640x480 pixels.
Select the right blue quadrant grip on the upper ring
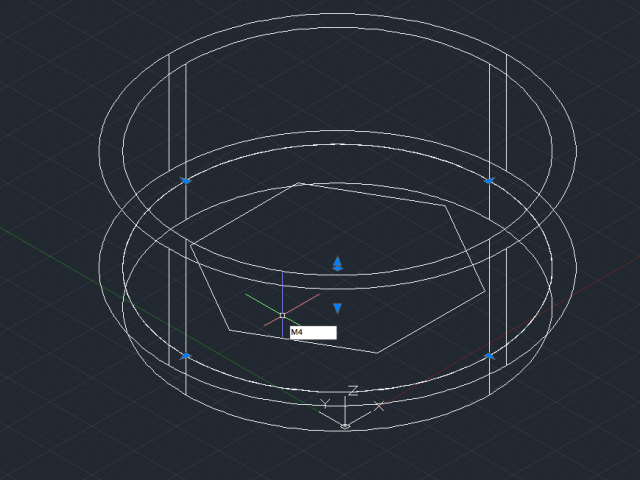(489, 180)
